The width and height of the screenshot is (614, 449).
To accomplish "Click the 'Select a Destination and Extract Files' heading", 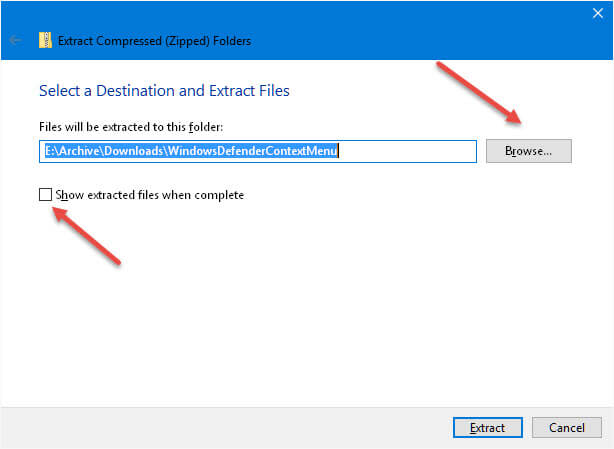I will pos(164,90).
